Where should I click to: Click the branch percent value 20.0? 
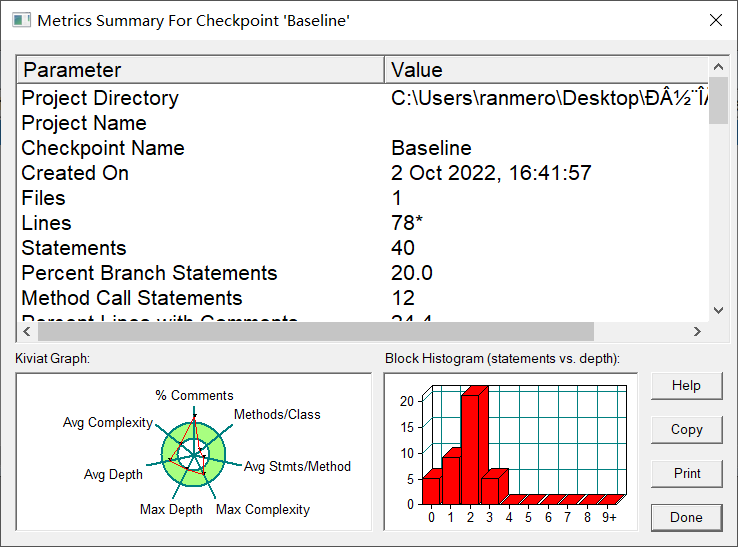412,273
